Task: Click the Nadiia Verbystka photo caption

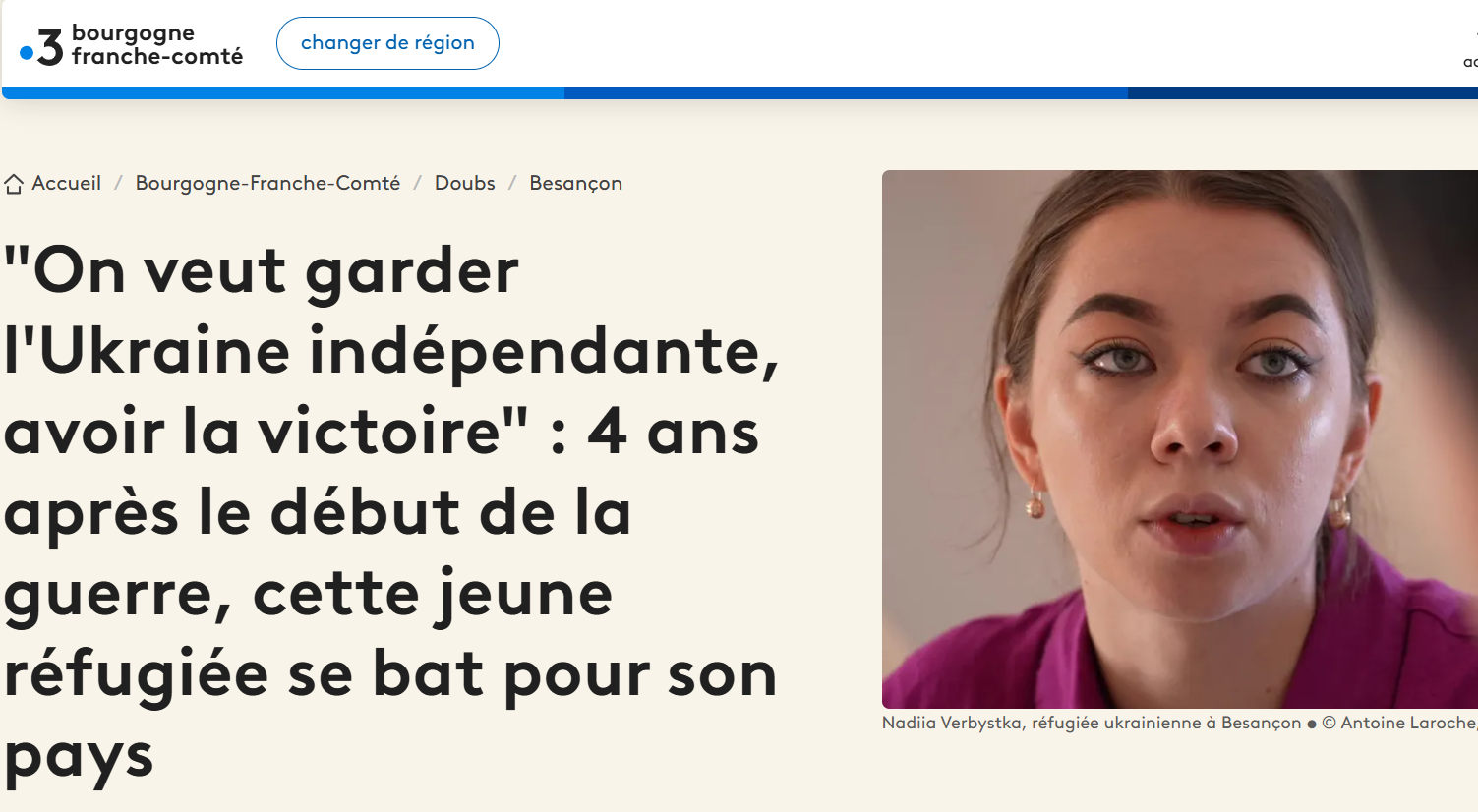Action: coord(1092,723)
